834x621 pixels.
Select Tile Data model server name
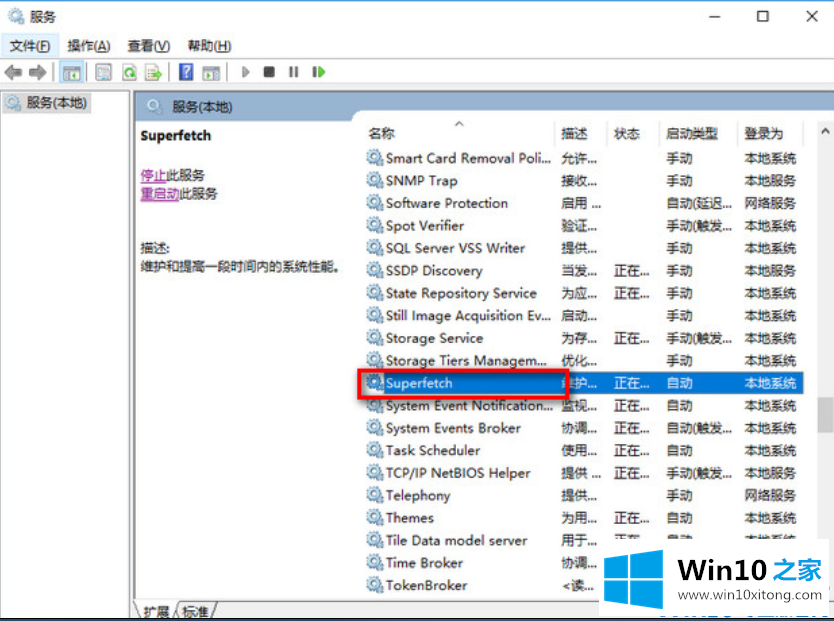coord(456,540)
